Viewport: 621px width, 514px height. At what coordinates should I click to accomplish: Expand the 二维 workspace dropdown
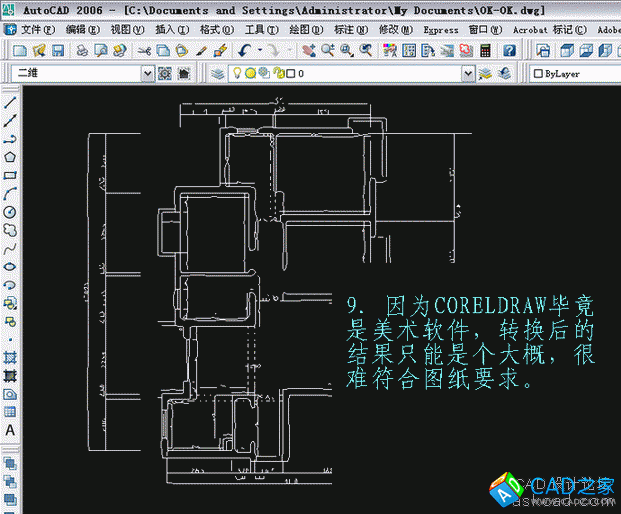coord(148,74)
